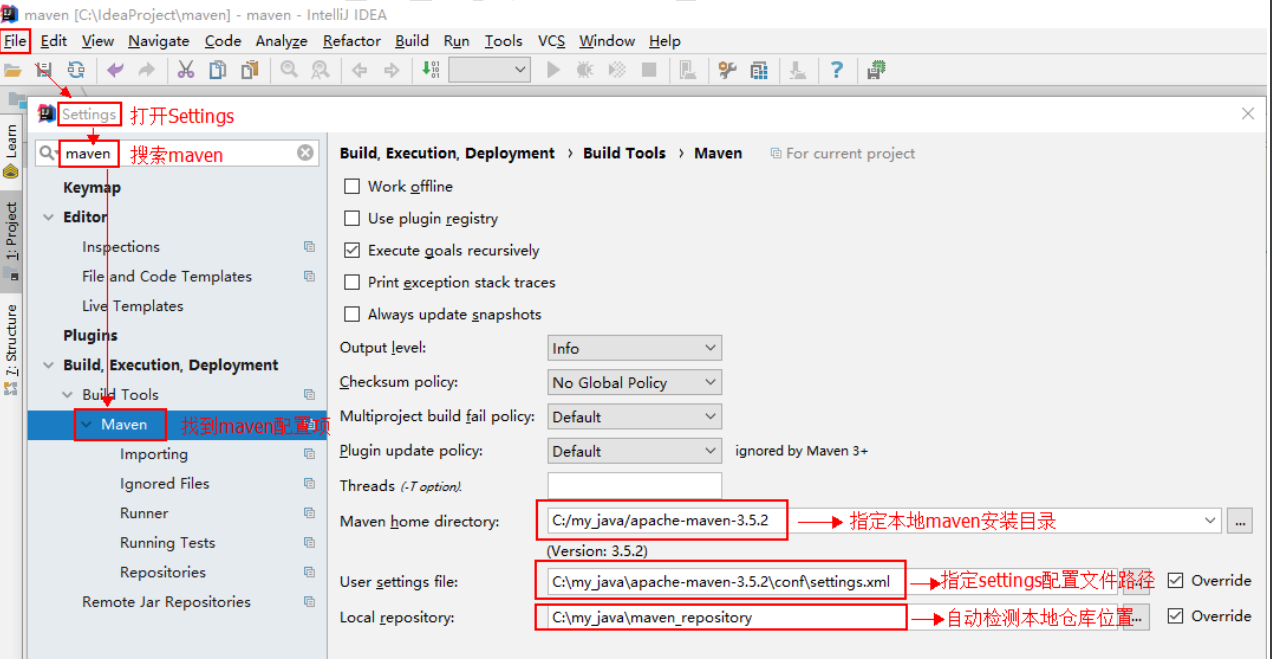
Task: Click the Forward navigation arrow
Action: coord(391,70)
